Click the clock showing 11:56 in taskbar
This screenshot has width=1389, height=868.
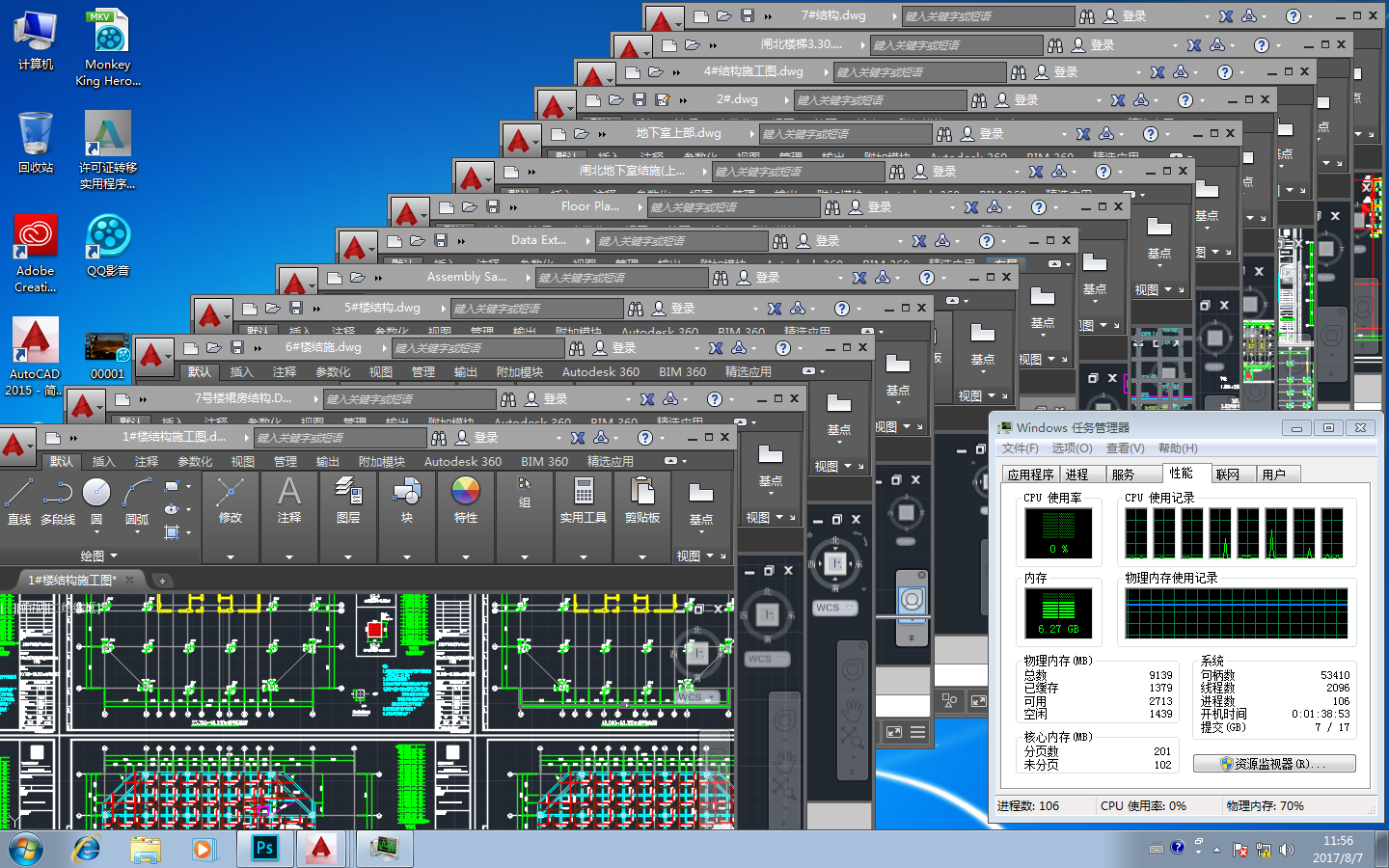coord(1338,841)
